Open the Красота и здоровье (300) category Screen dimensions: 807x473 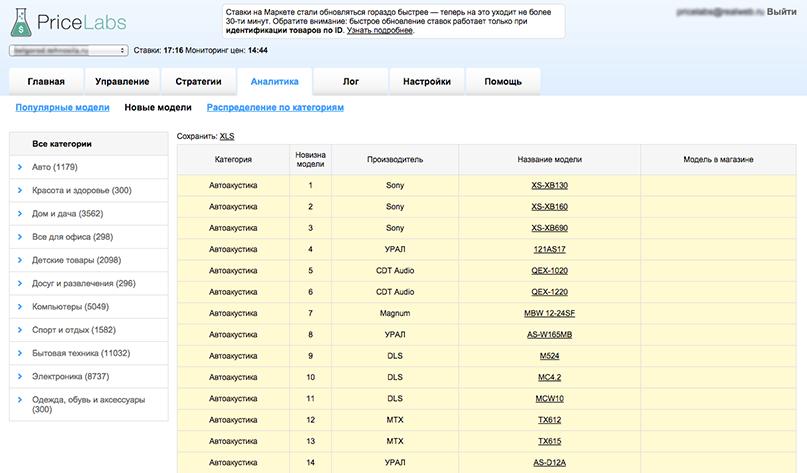click(x=82, y=190)
